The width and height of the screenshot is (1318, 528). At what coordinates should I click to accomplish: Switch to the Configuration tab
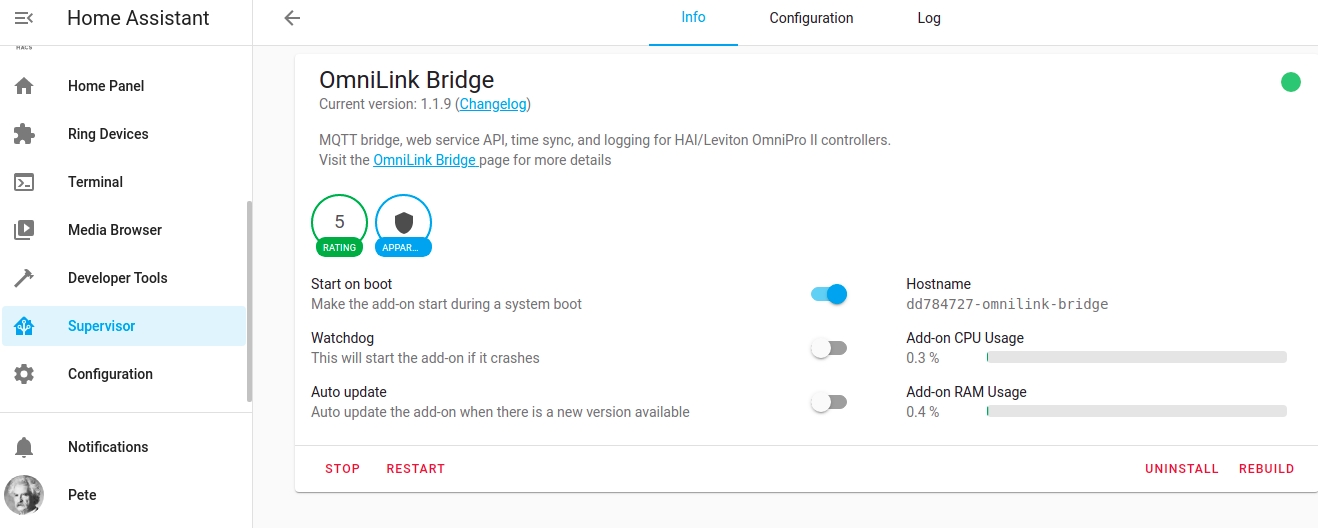811,18
